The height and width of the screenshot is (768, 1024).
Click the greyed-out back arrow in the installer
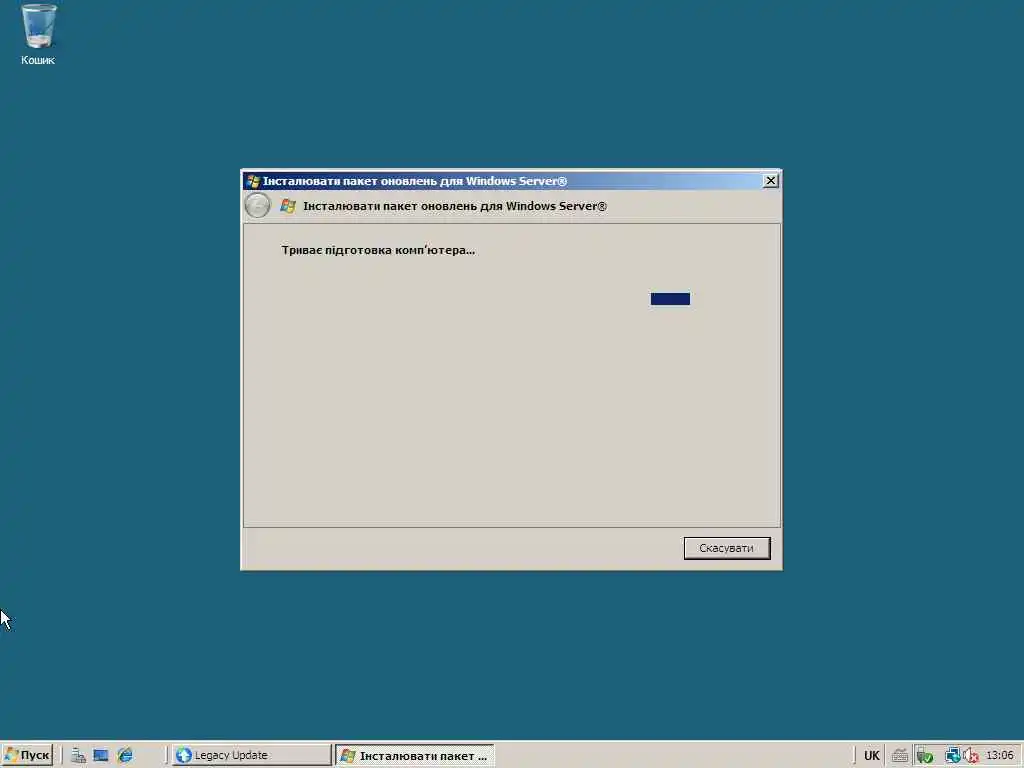point(257,206)
